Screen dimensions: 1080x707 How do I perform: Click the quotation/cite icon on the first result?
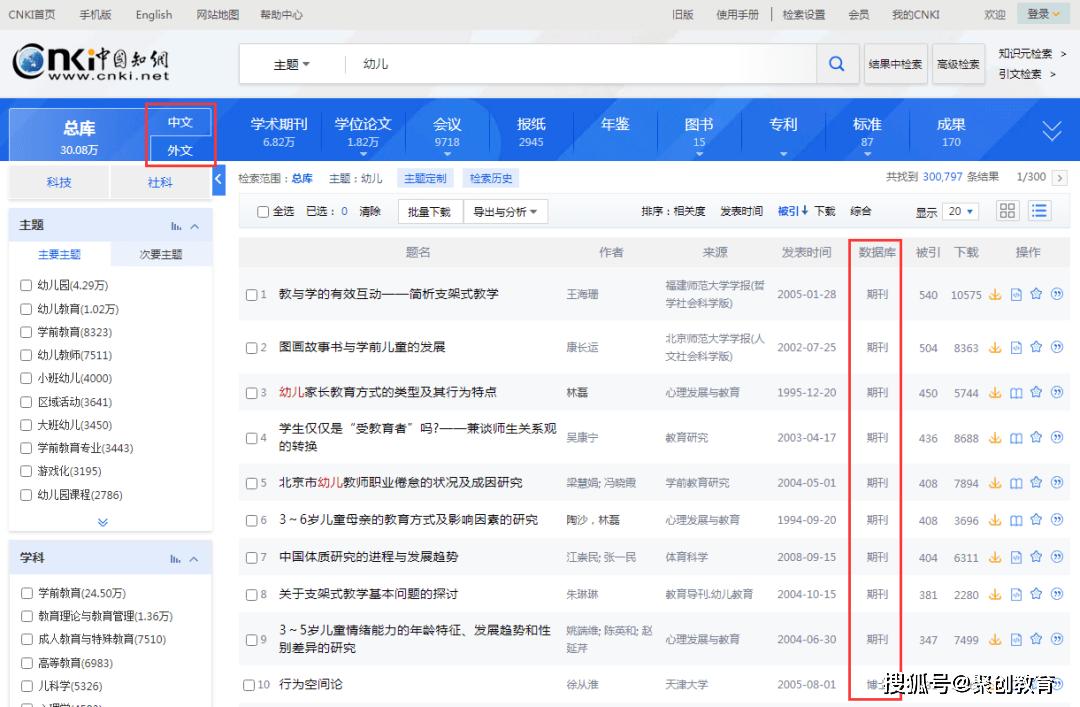point(1057,294)
